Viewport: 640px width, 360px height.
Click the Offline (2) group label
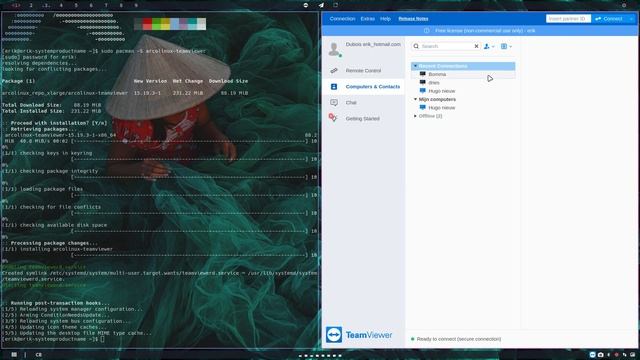pyautogui.click(x=430, y=116)
